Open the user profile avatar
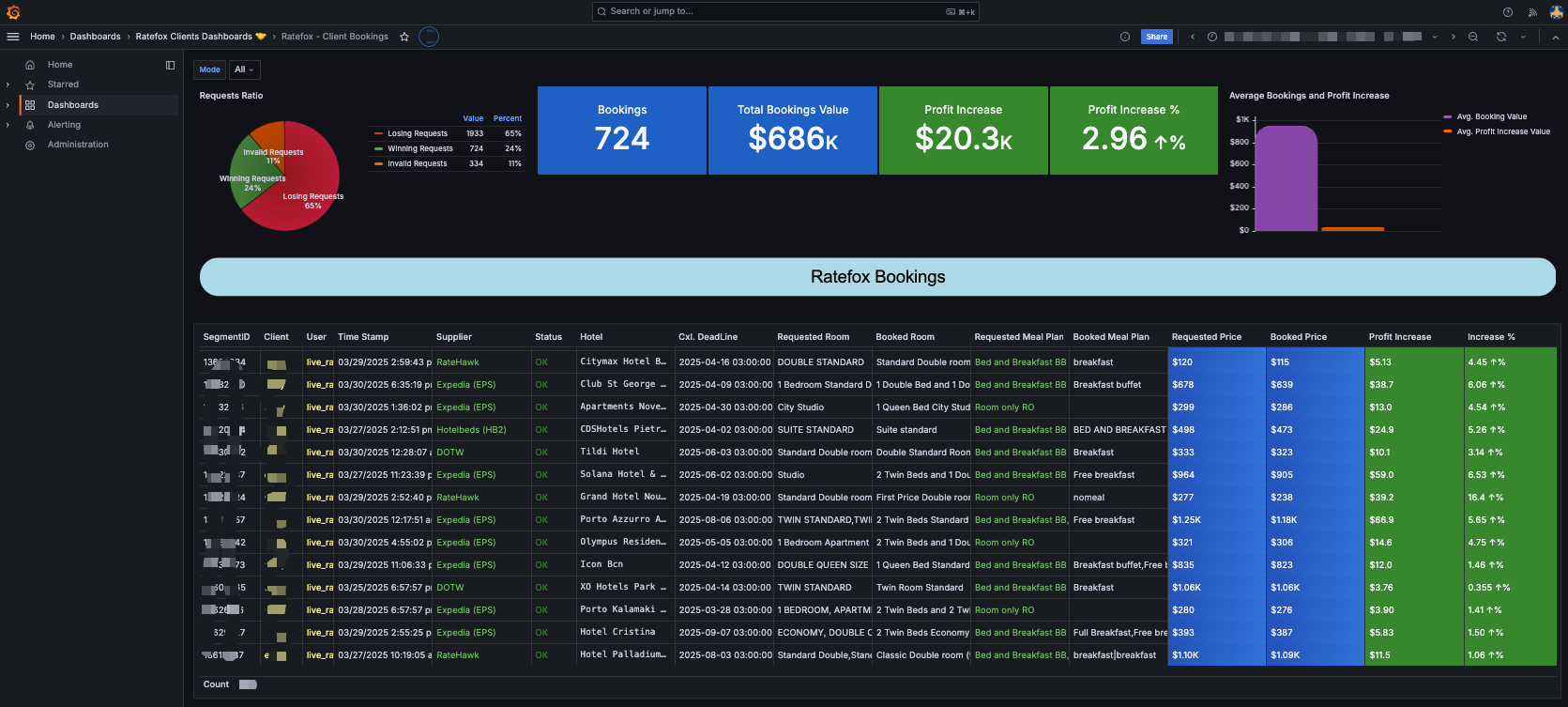Screen dimensions: 1568x707 pos(1556,12)
